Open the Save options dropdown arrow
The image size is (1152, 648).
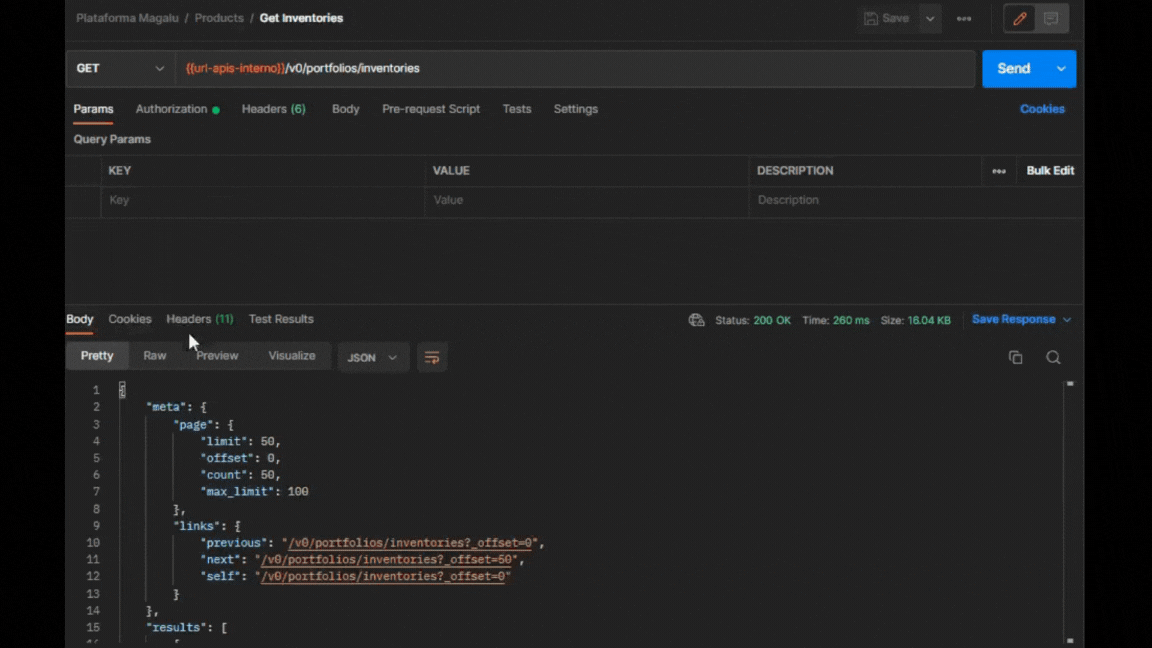click(930, 19)
